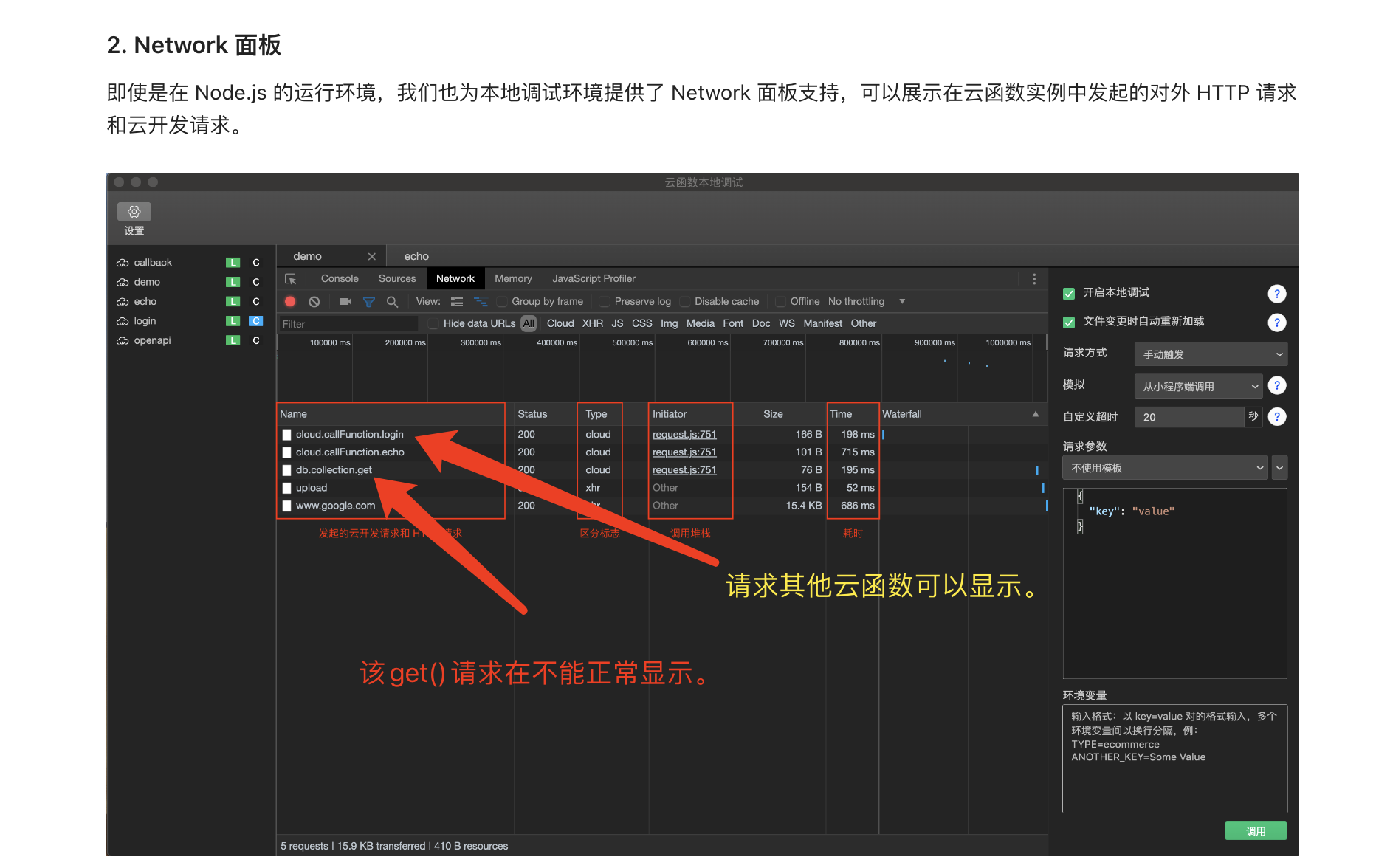Enable Disable cache checkbox
Image resolution: width=1376 pixels, height=868 pixels.
click(x=685, y=301)
